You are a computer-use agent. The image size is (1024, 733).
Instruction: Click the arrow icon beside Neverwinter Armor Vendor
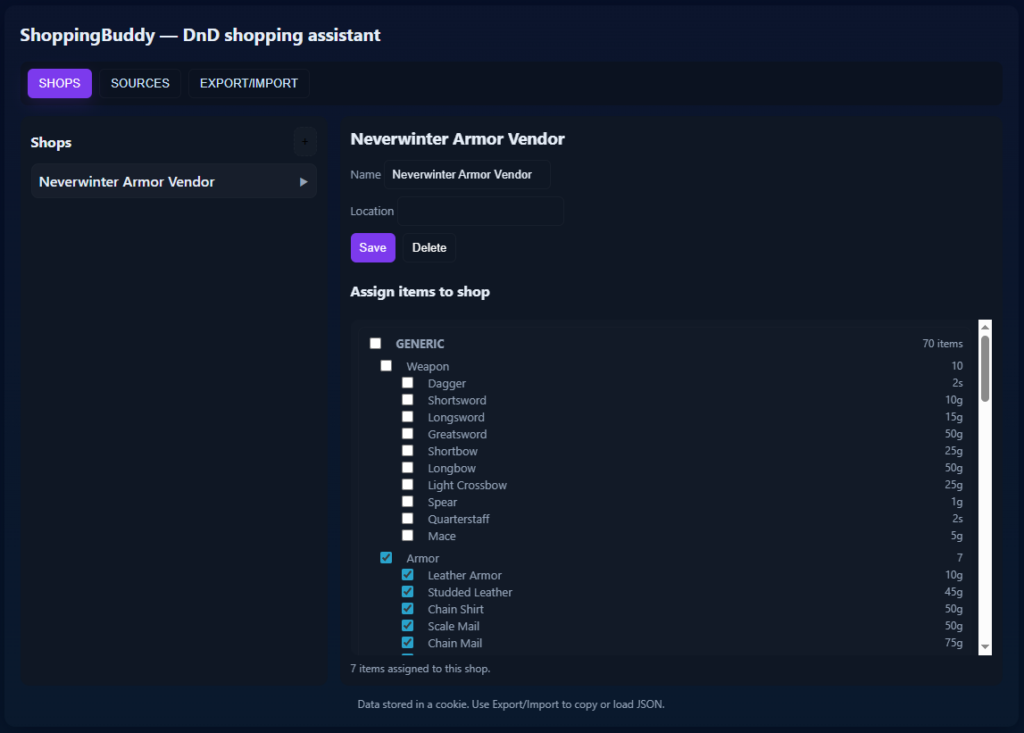(x=303, y=182)
